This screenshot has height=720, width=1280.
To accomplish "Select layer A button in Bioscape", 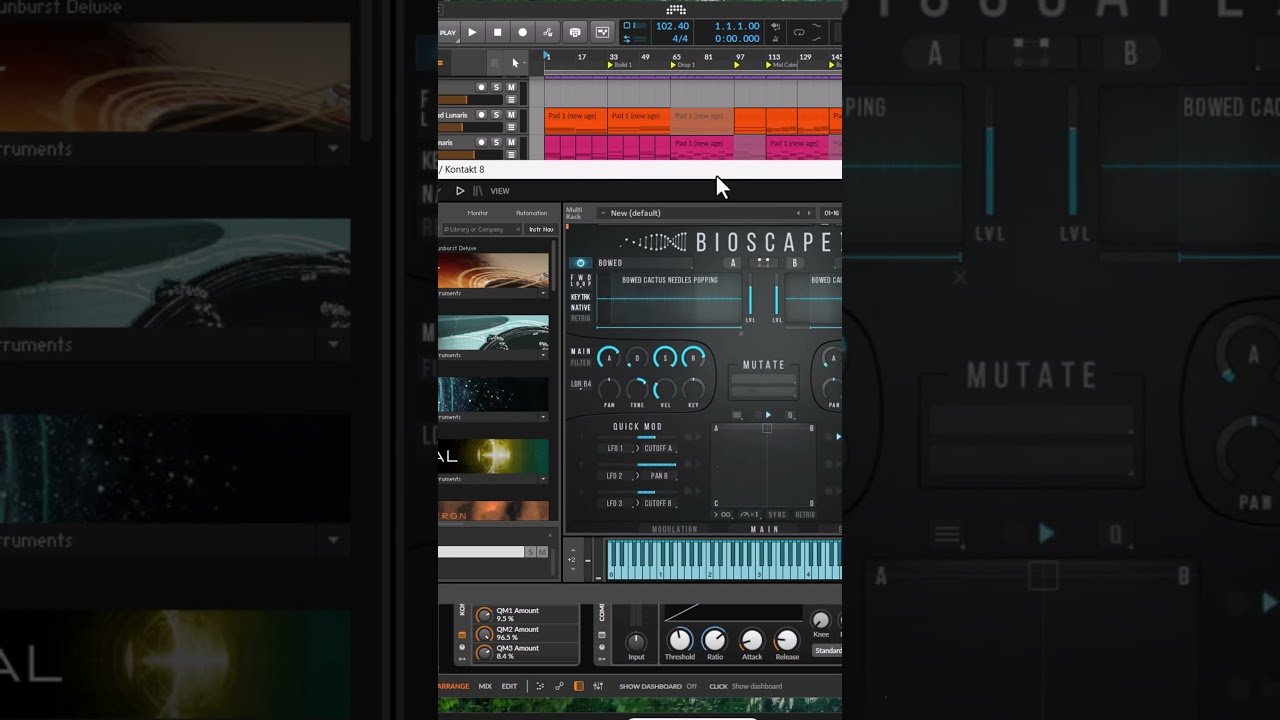I will click(733, 263).
